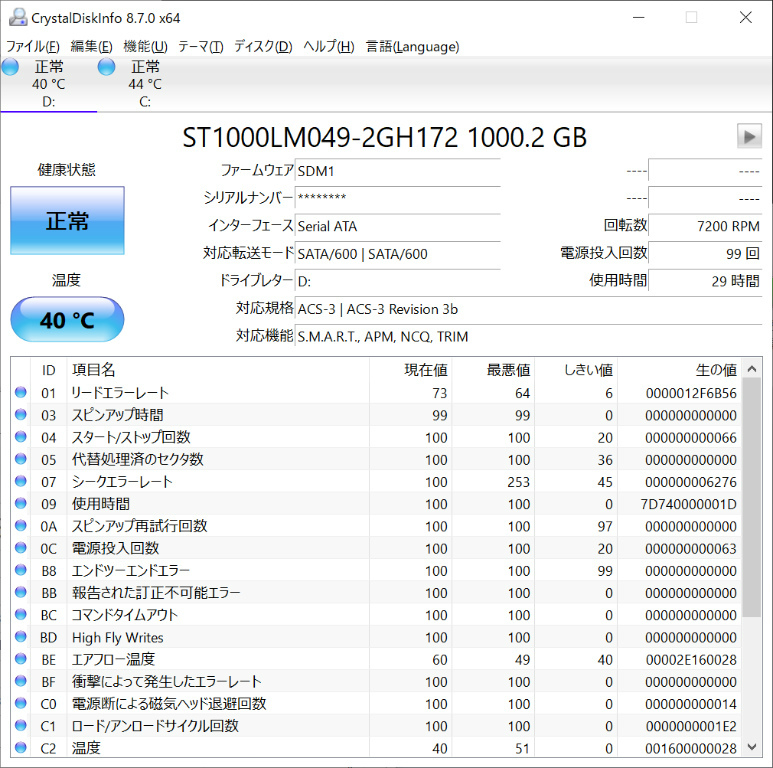Image resolution: width=773 pixels, height=768 pixels.
Task: Click the 29 時間 power-on hours field
Action: (705, 281)
